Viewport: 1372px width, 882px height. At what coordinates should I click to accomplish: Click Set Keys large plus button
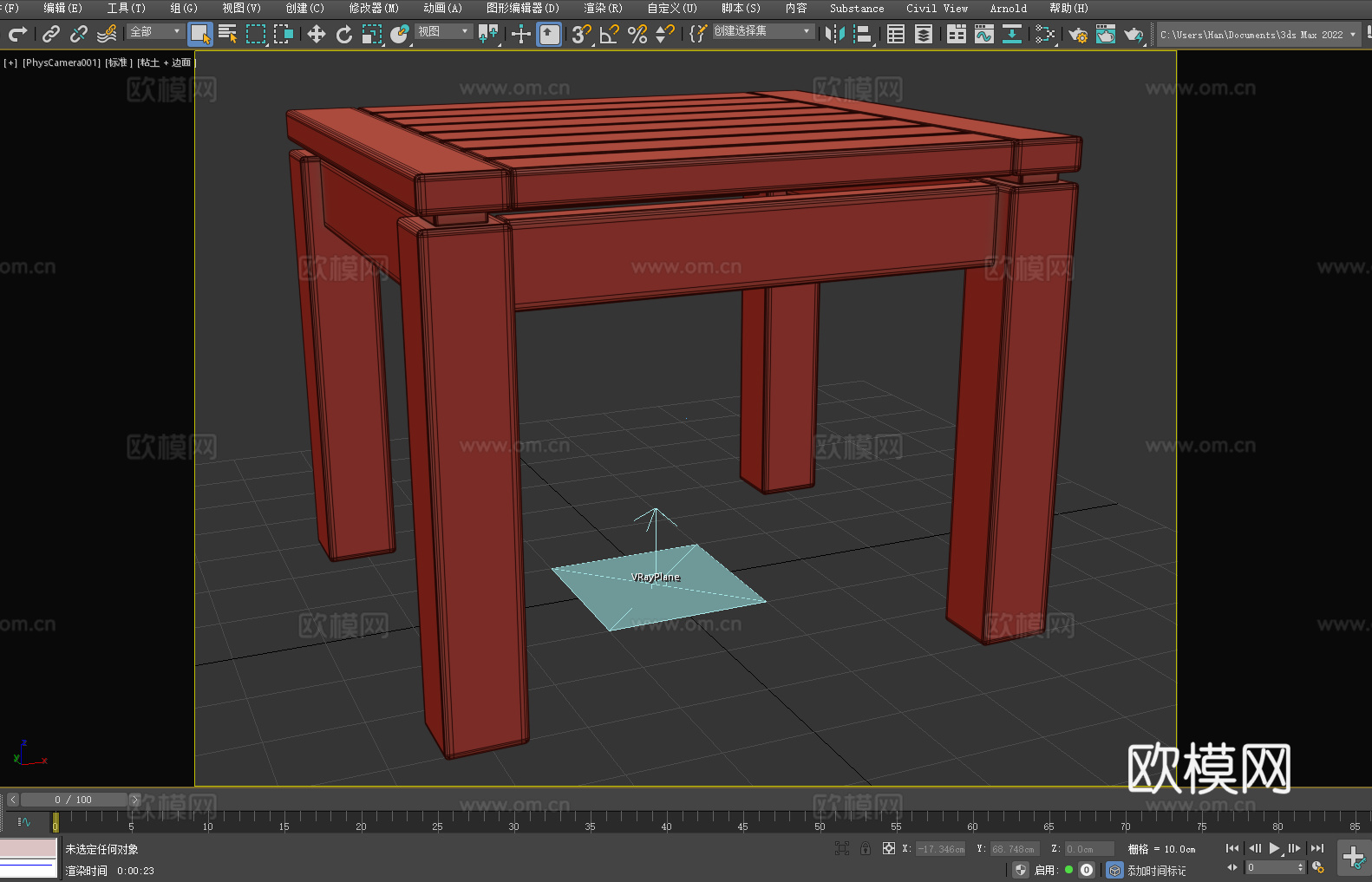1354,859
